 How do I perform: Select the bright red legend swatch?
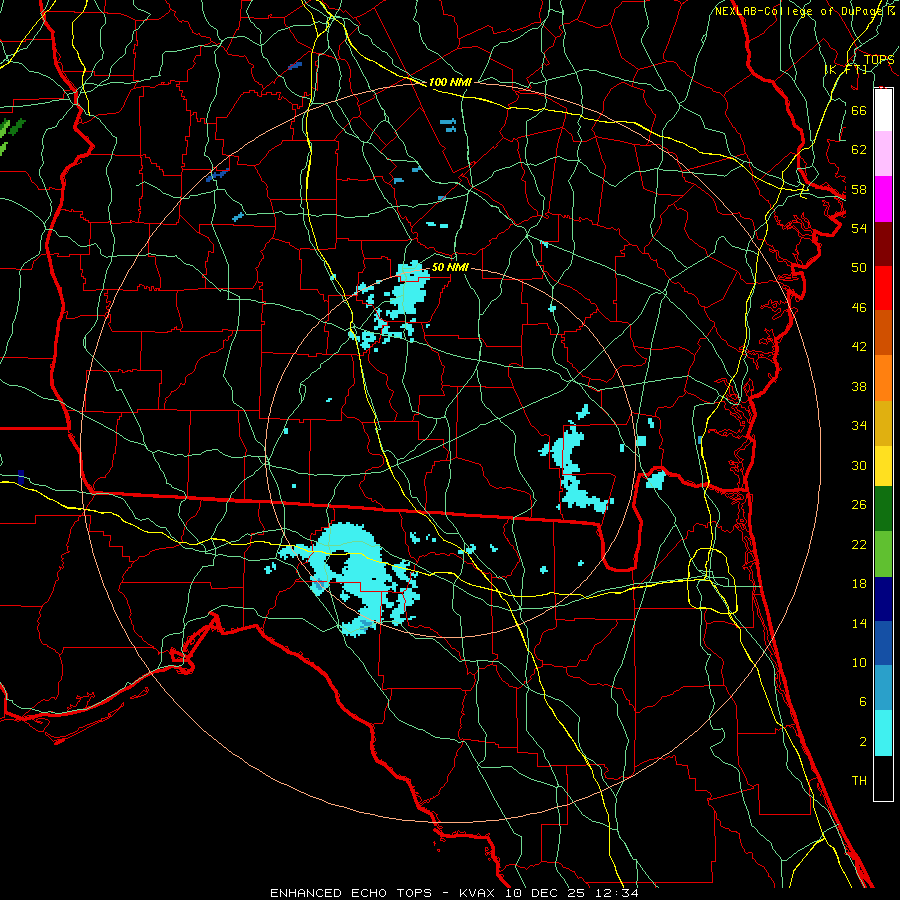click(x=883, y=288)
